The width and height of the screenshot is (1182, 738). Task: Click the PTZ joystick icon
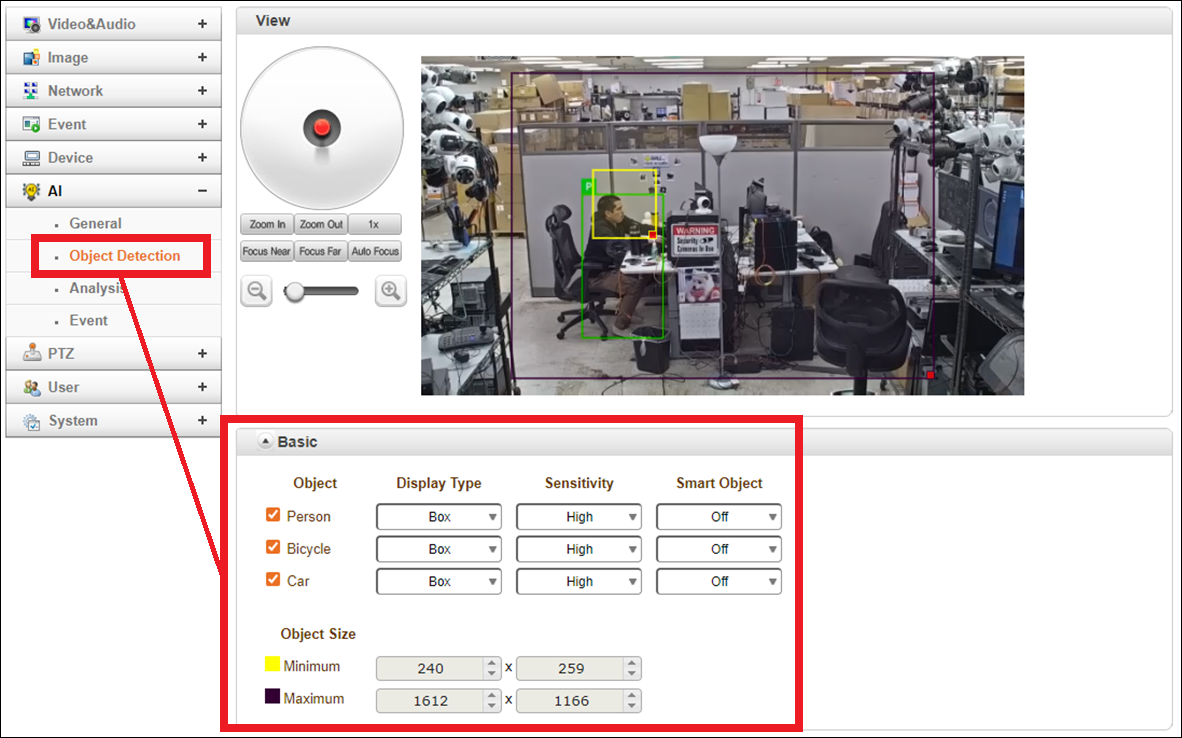[31, 353]
